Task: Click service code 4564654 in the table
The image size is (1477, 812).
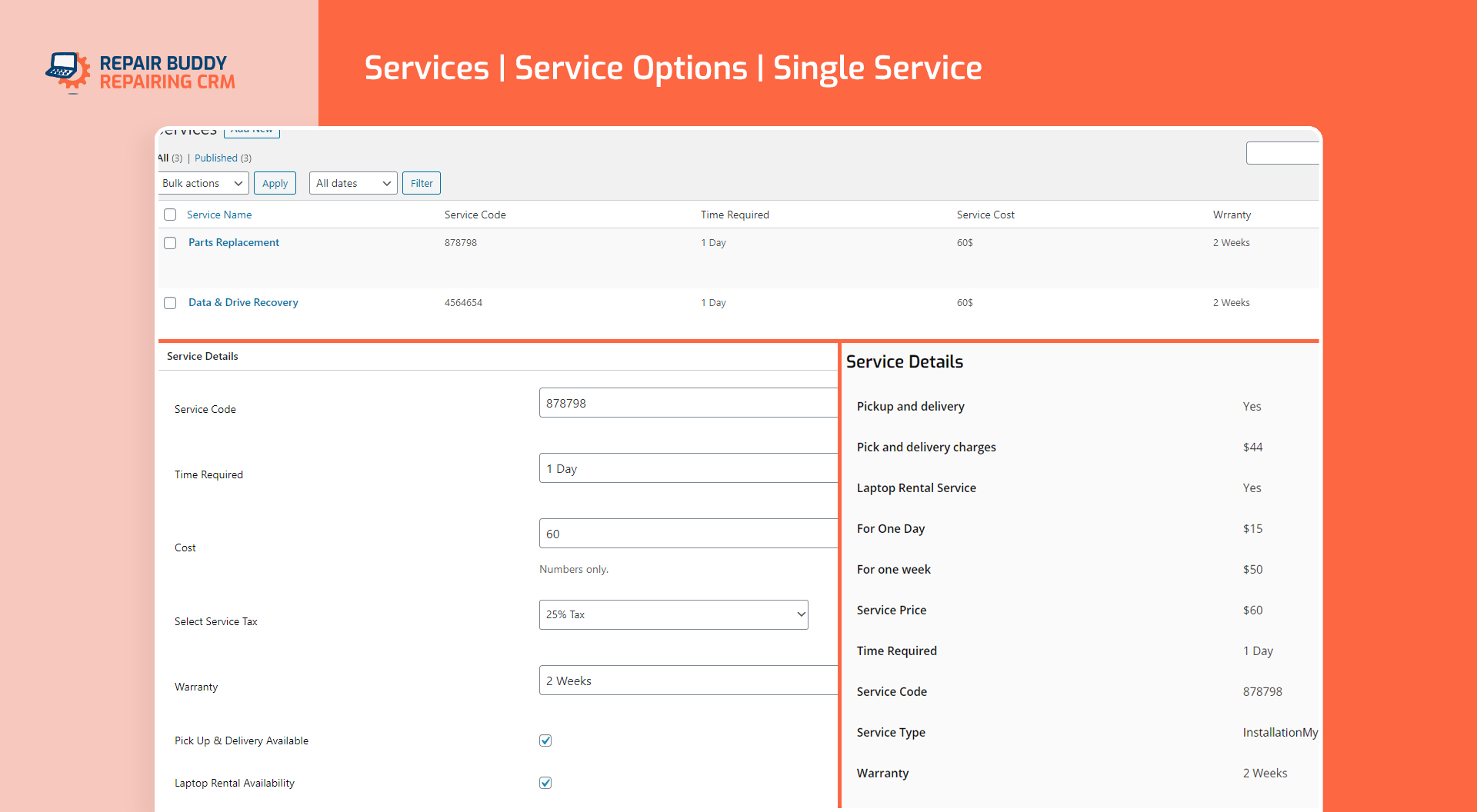Action: point(463,302)
